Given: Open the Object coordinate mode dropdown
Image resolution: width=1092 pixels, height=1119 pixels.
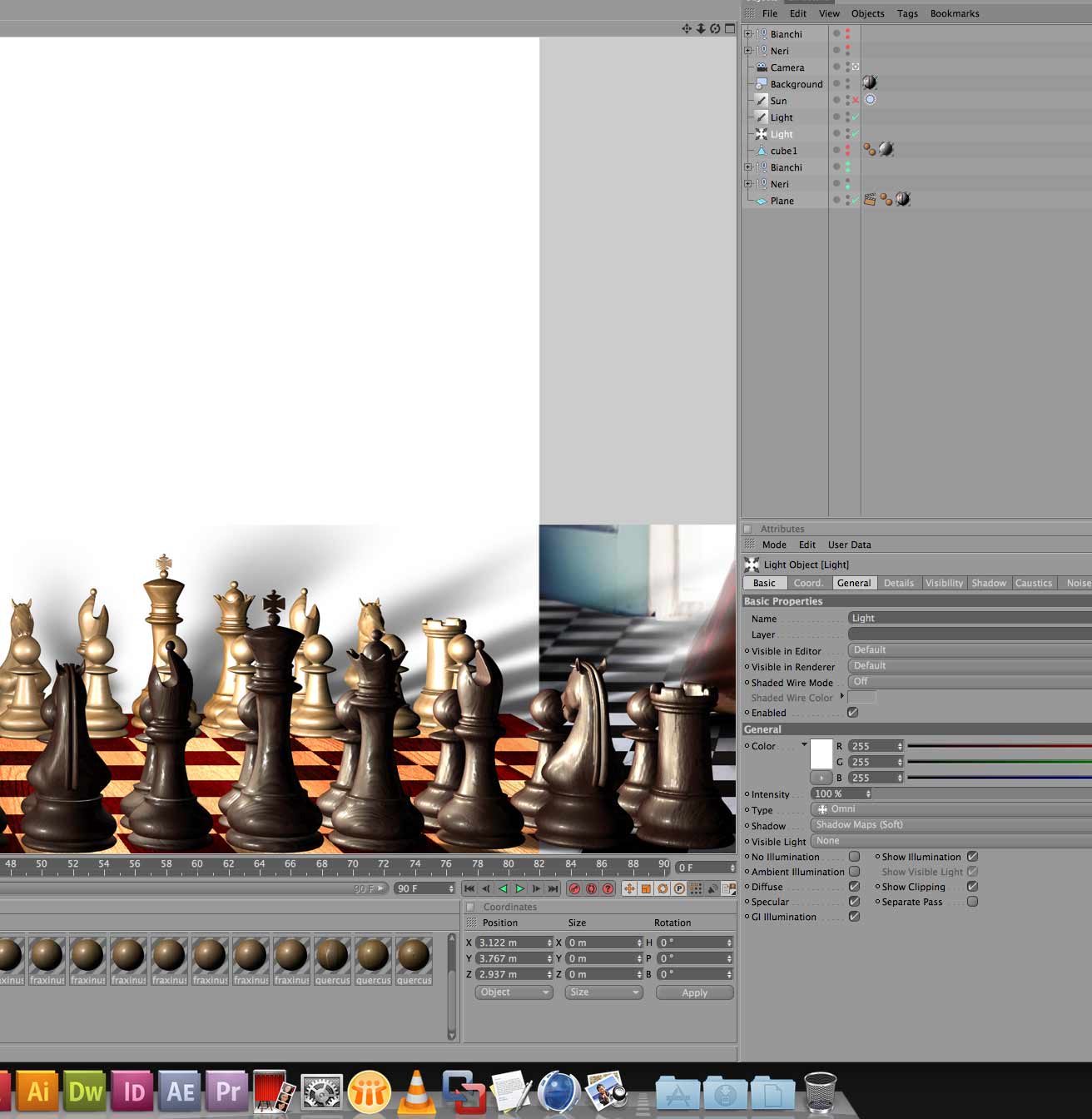Looking at the screenshot, I should [x=514, y=992].
